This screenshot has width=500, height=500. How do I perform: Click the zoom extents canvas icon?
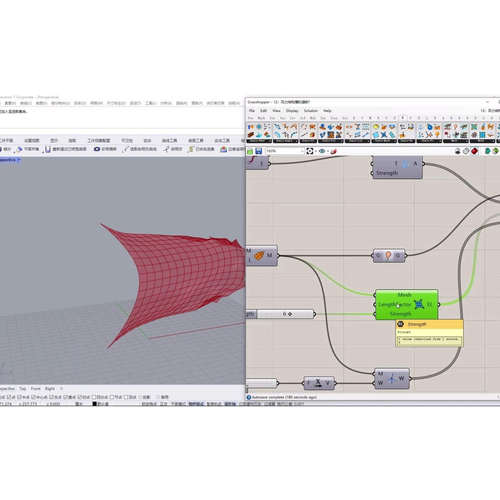310,151
